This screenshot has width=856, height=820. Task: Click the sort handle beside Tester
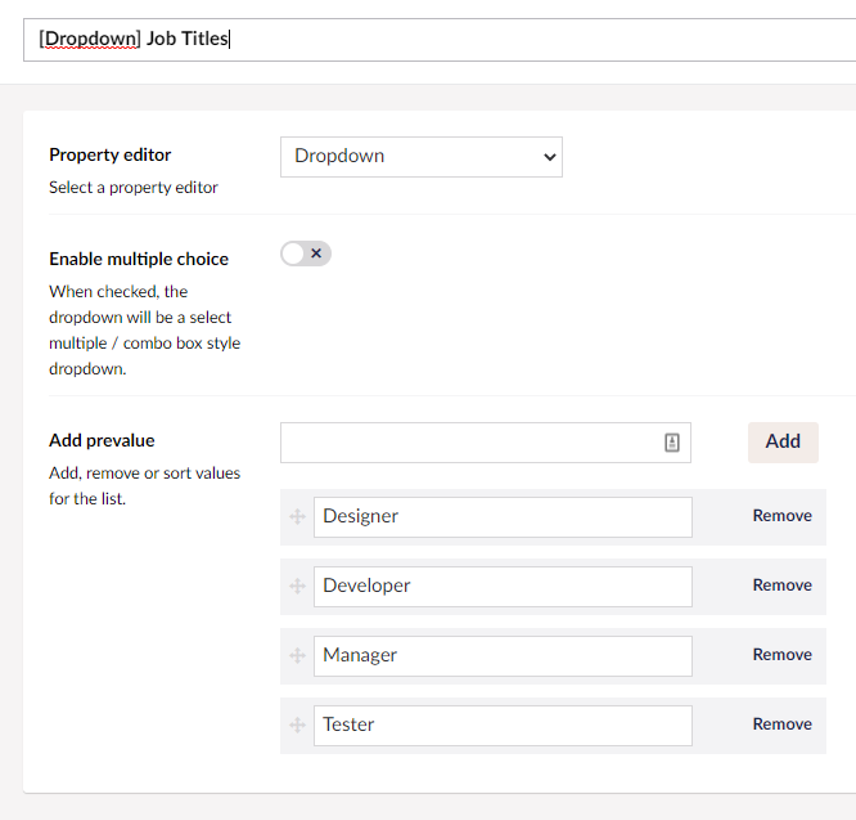(x=297, y=725)
